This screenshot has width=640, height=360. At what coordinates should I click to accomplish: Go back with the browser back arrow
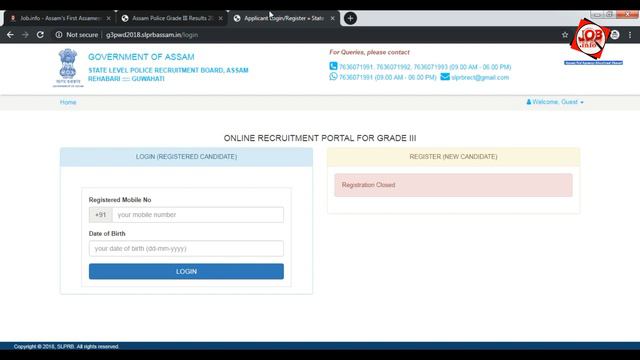coord(10,35)
